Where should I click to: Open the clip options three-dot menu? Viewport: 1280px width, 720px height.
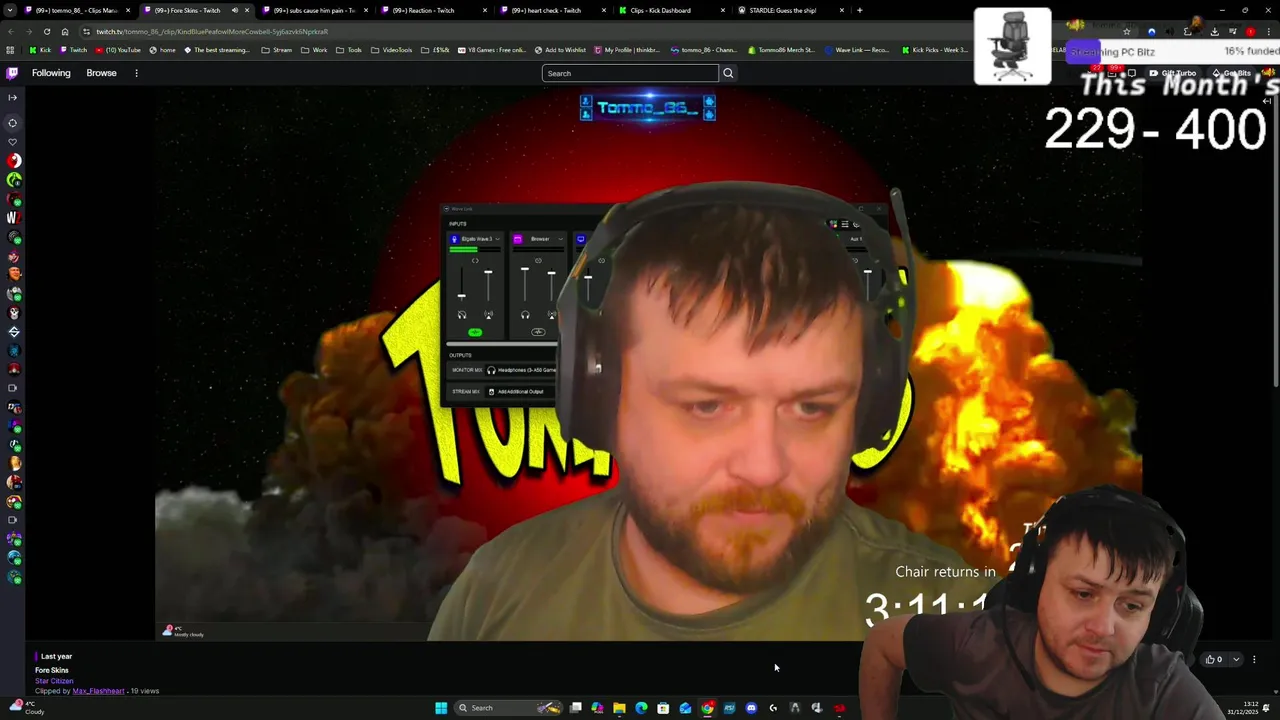point(1254,659)
